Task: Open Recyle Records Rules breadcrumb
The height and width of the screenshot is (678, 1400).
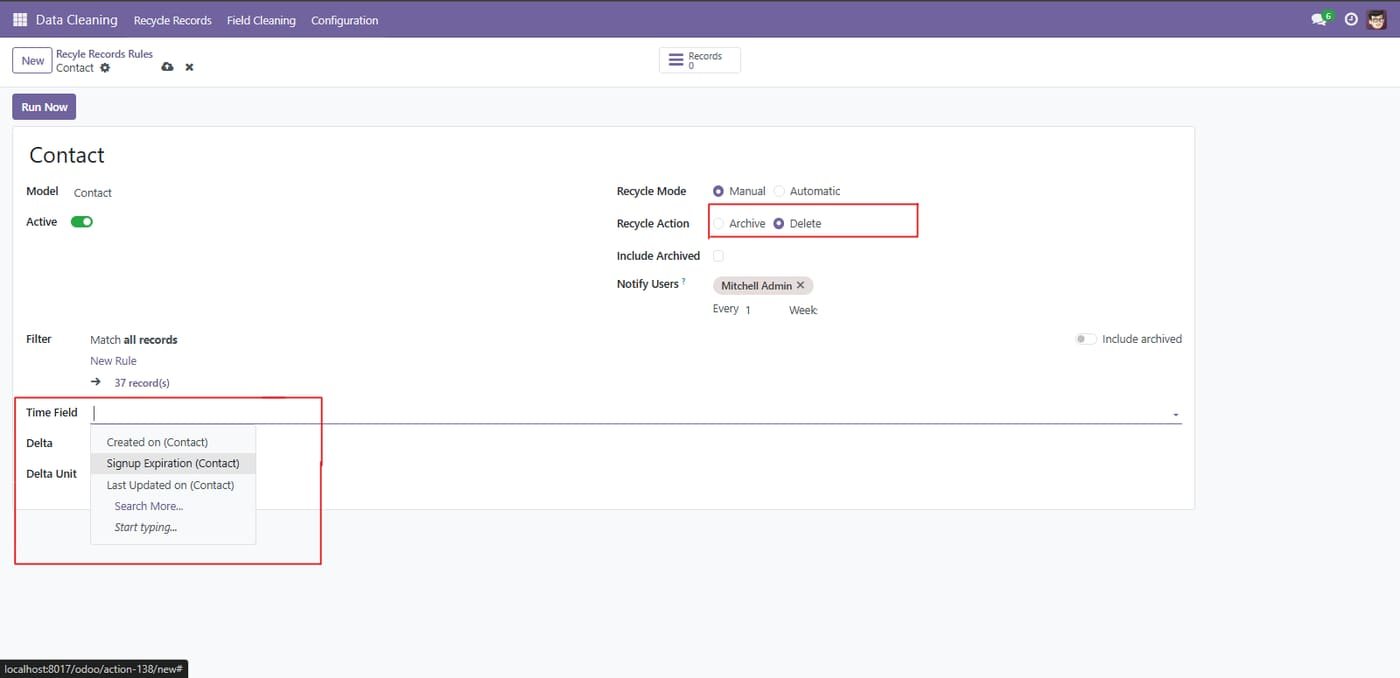Action: pyautogui.click(x=105, y=54)
